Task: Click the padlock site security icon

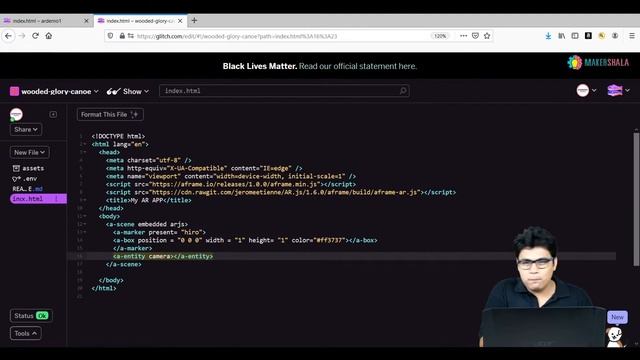Action: point(122,36)
